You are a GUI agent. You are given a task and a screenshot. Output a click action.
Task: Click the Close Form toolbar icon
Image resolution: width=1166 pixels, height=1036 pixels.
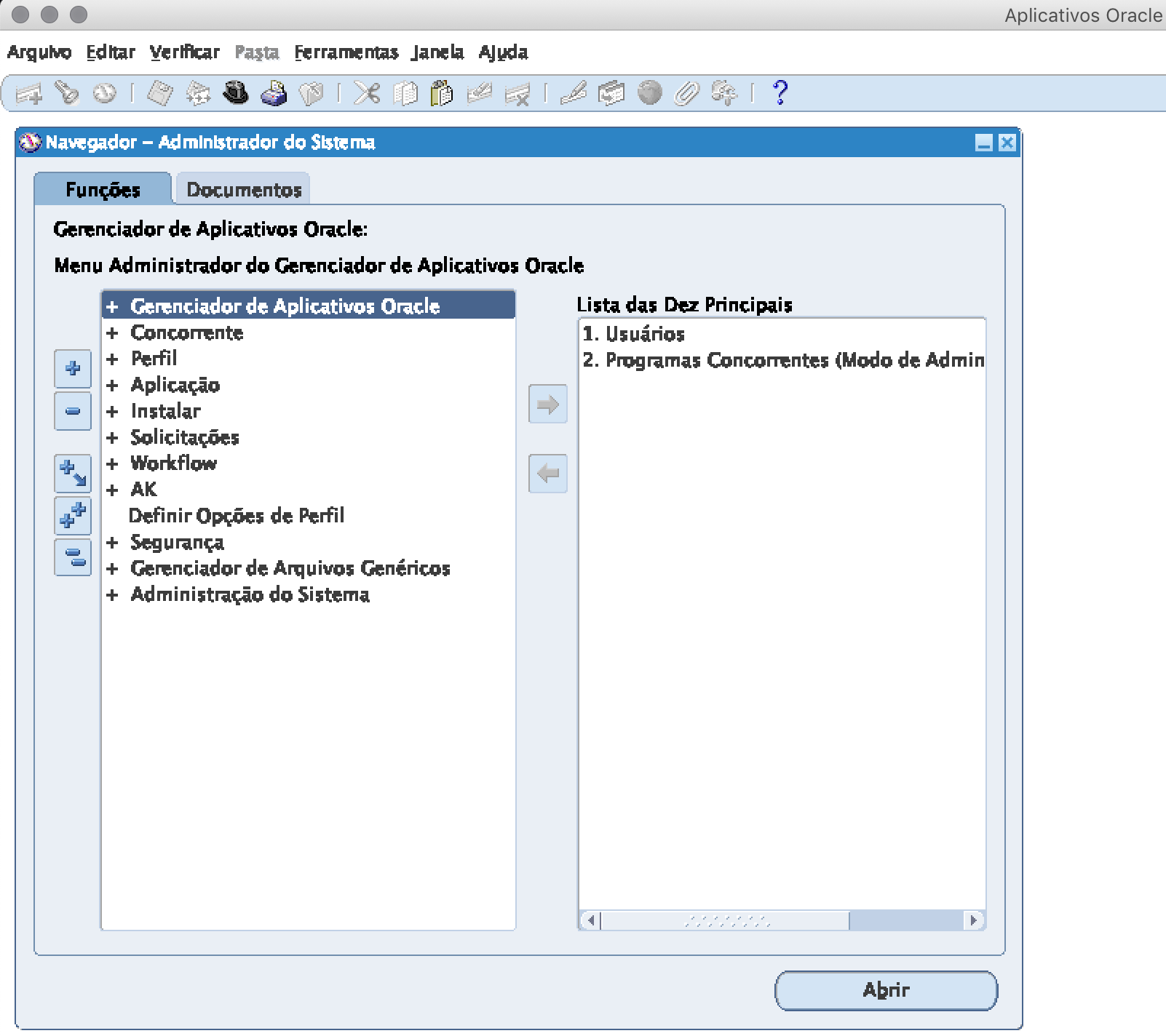pos(312,93)
